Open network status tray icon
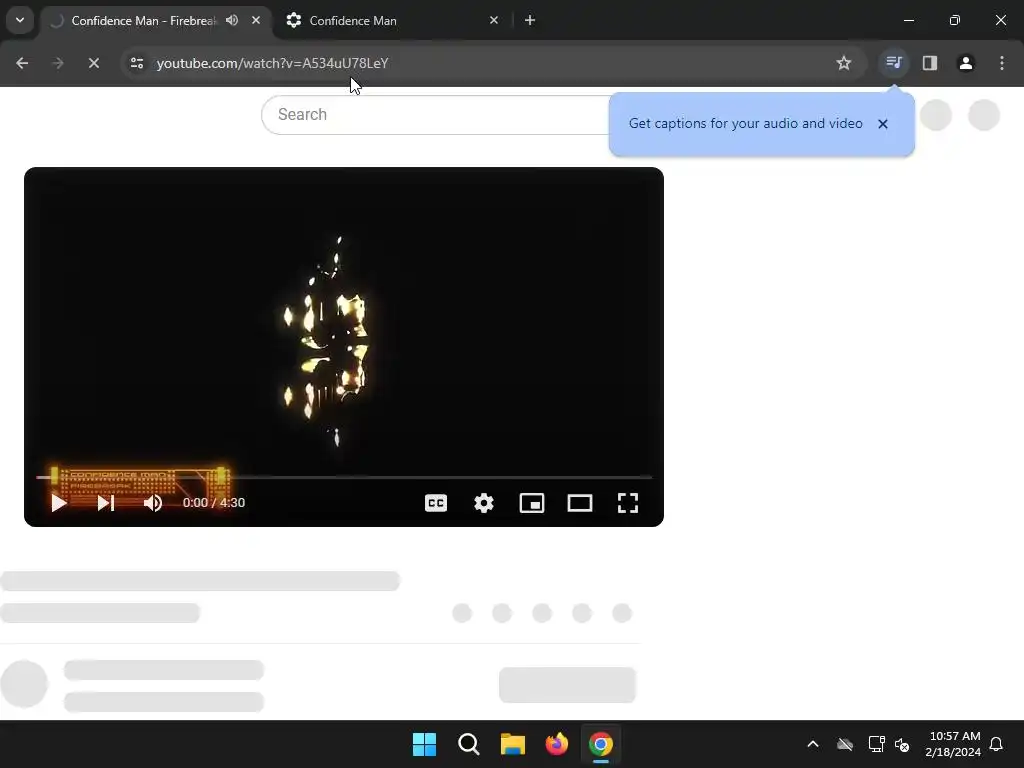Viewport: 1024px width, 768px height. [876, 744]
